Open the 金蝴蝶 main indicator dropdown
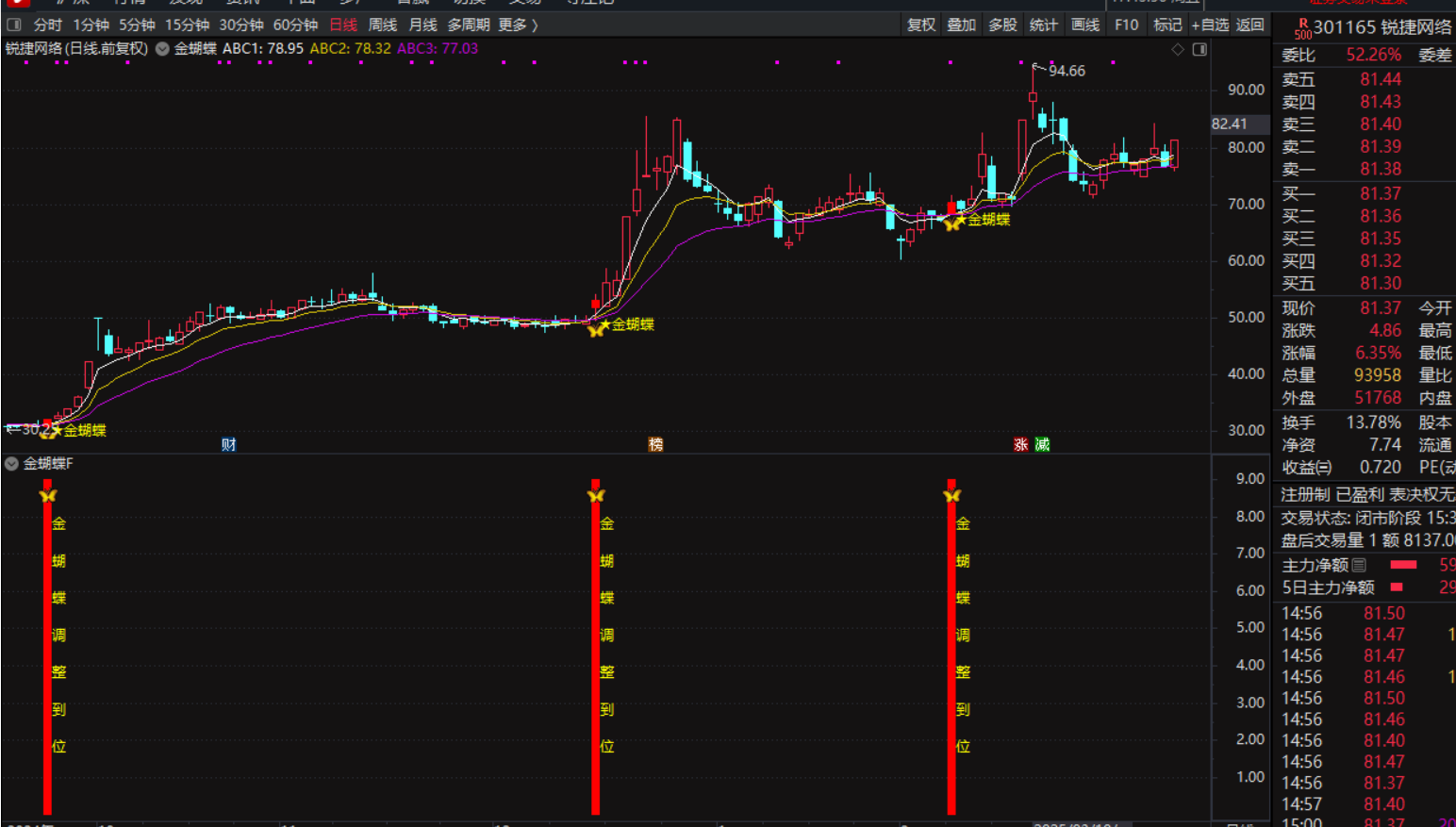 (x=162, y=48)
